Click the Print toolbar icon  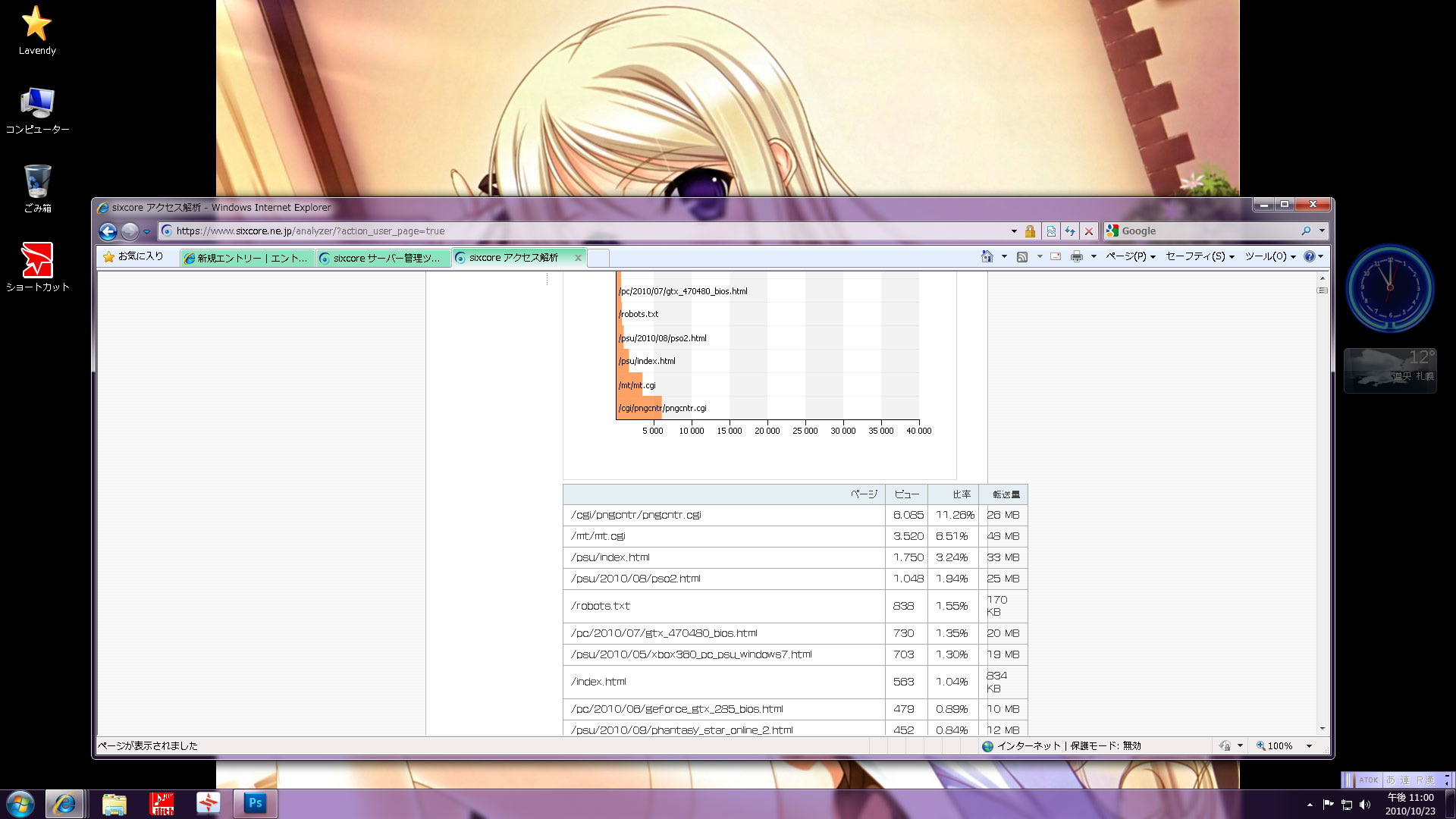(x=1076, y=256)
